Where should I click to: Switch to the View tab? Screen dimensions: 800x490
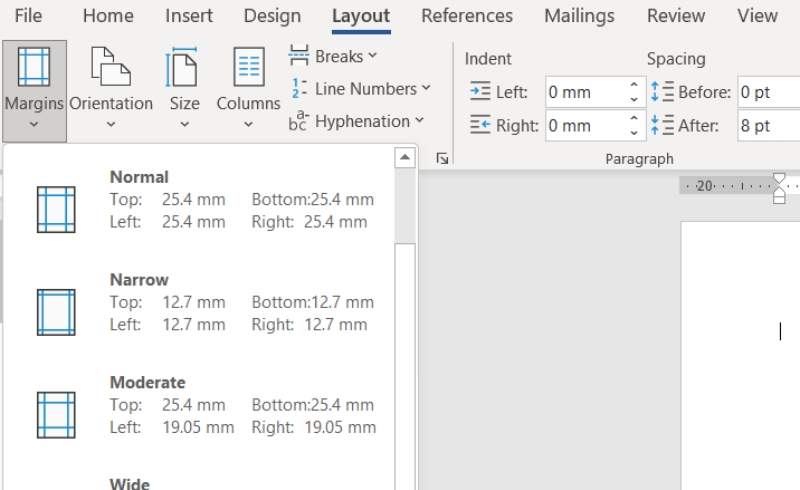pos(757,16)
